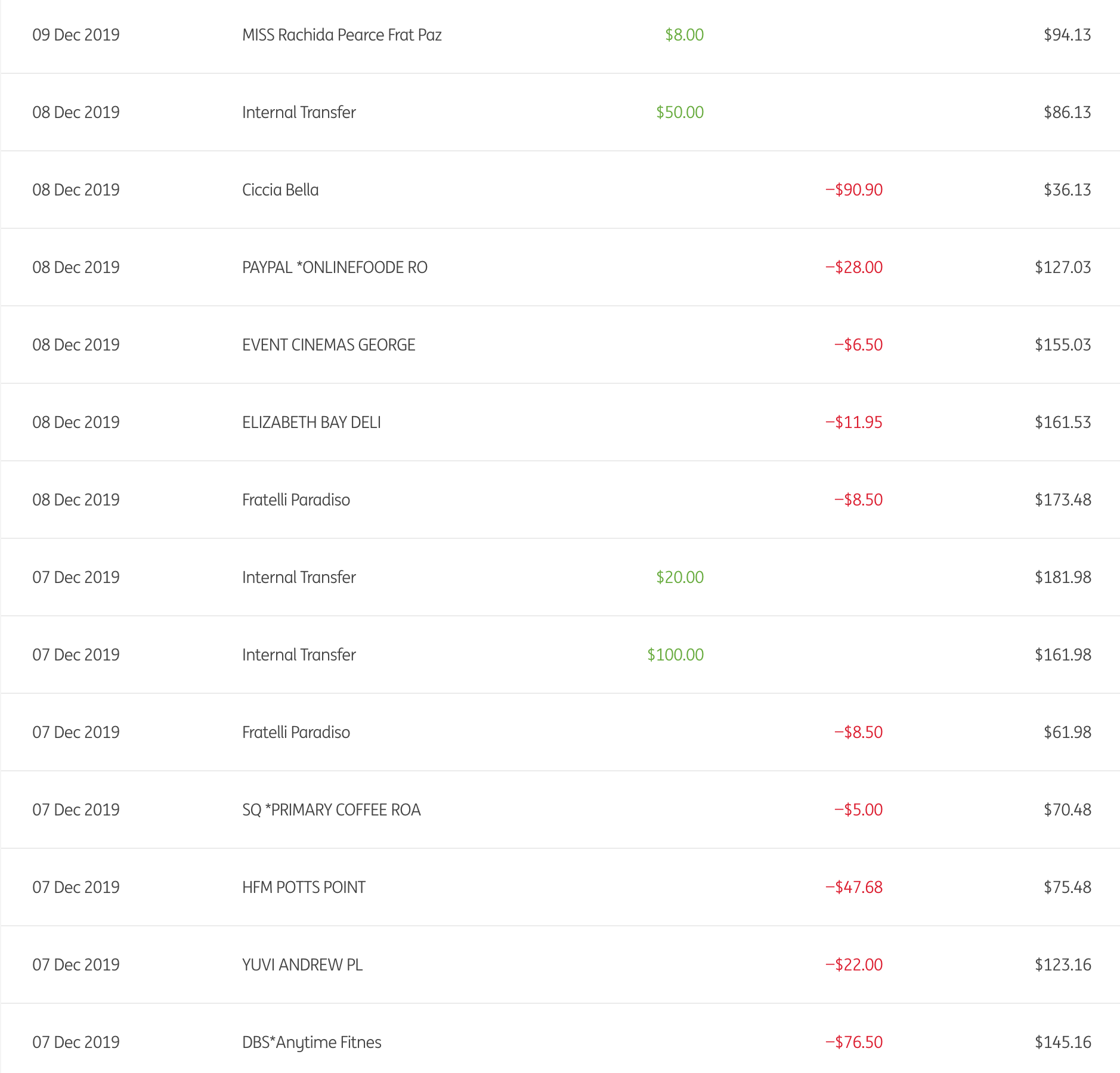Click the $173.48 balance value
Screen dimensions: 1120x1073
click(1063, 500)
